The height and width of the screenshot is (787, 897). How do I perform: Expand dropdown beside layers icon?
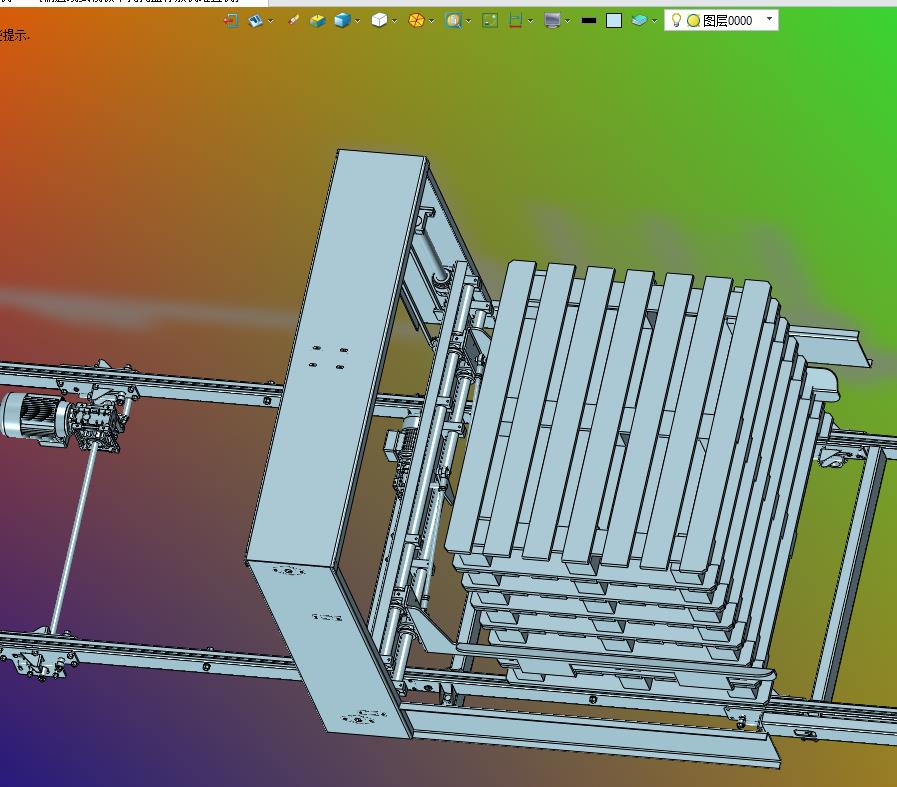coord(654,21)
